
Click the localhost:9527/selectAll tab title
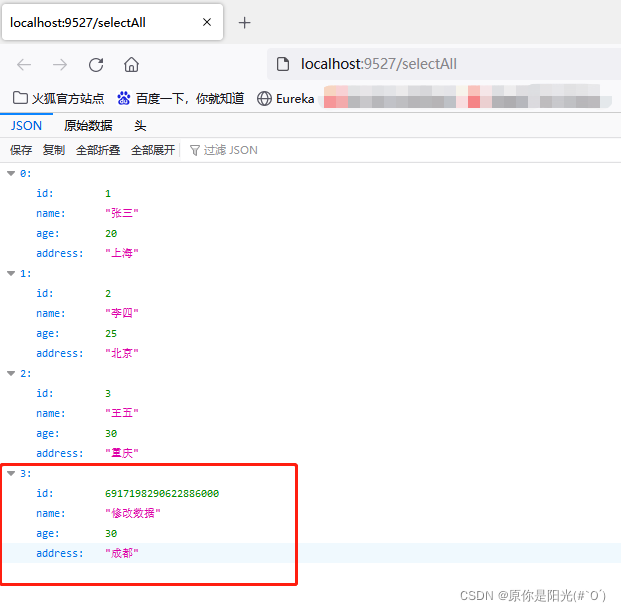(x=78, y=23)
